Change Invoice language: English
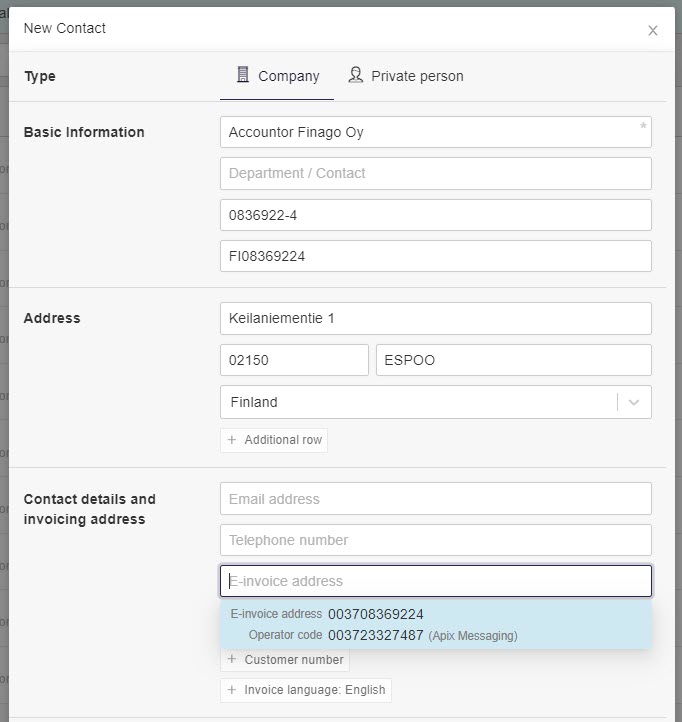The image size is (682, 722). pos(306,690)
